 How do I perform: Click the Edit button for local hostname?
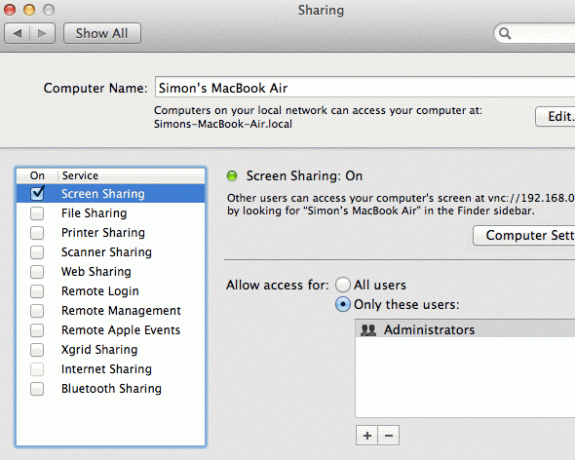point(555,116)
